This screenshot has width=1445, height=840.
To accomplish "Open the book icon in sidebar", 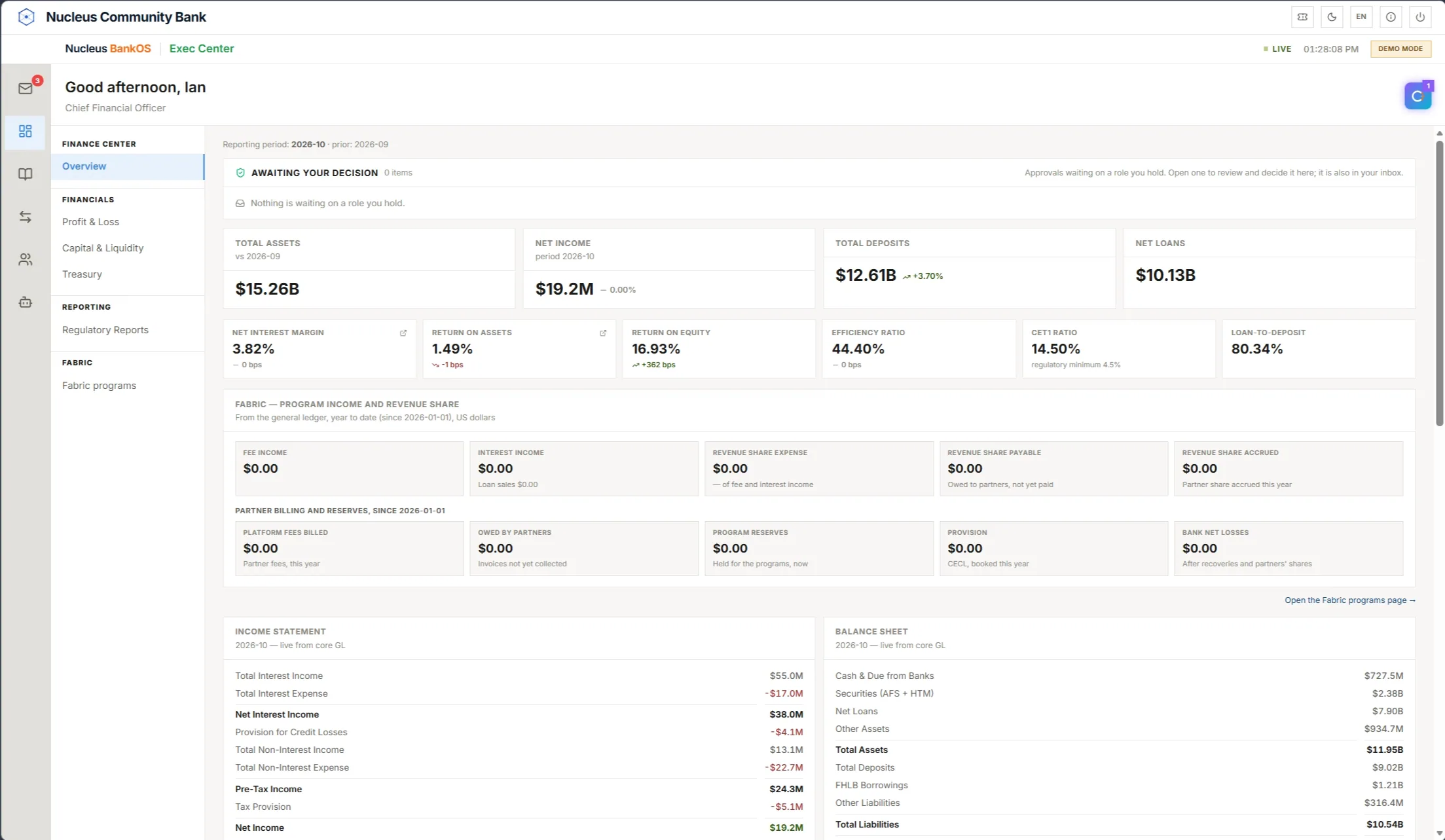I will click(26, 174).
